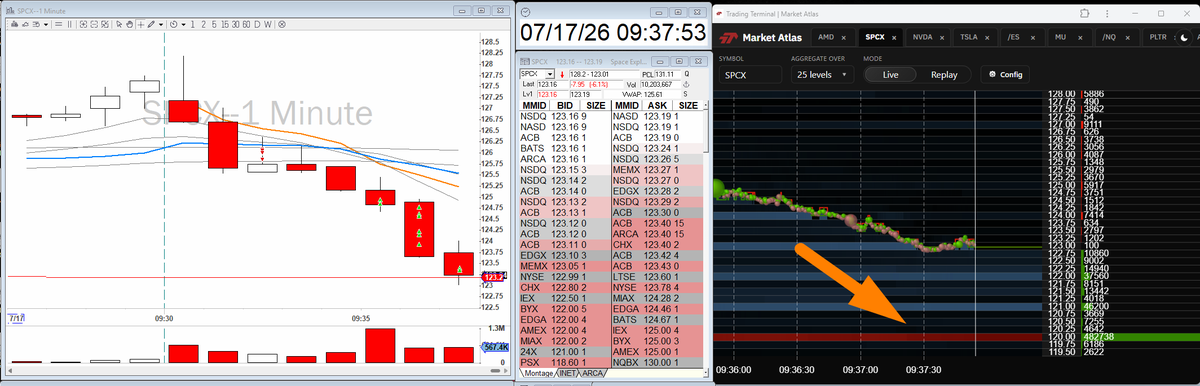1200x386 pixels.
Task: Open the pencil drawing tool dropdown arrow
Action: click(x=161, y=25)
